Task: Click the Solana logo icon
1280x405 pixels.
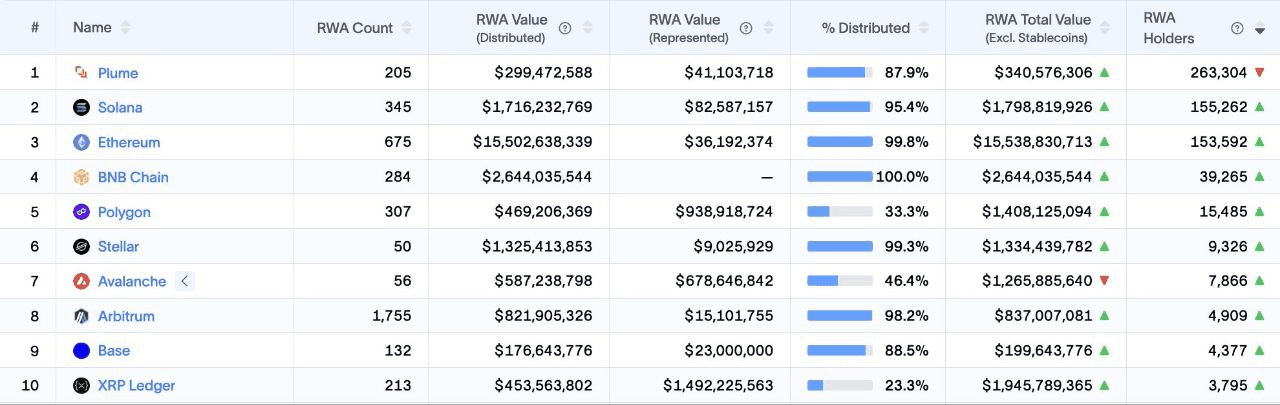Action: point(81,108)
